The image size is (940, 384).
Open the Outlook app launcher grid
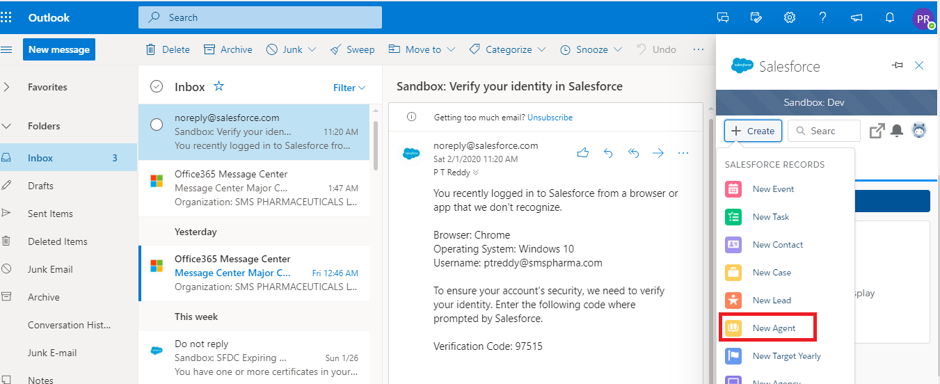[5, 17]
